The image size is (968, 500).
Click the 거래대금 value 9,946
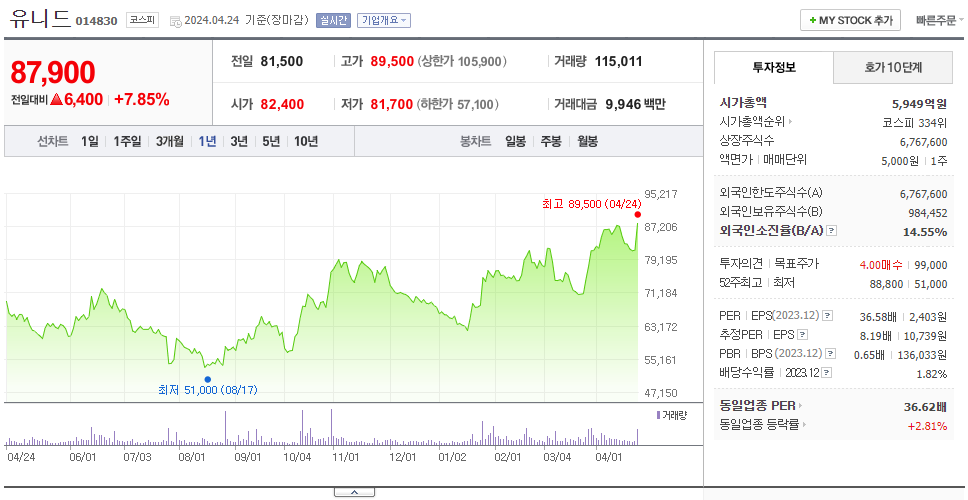tap(623, 104)
